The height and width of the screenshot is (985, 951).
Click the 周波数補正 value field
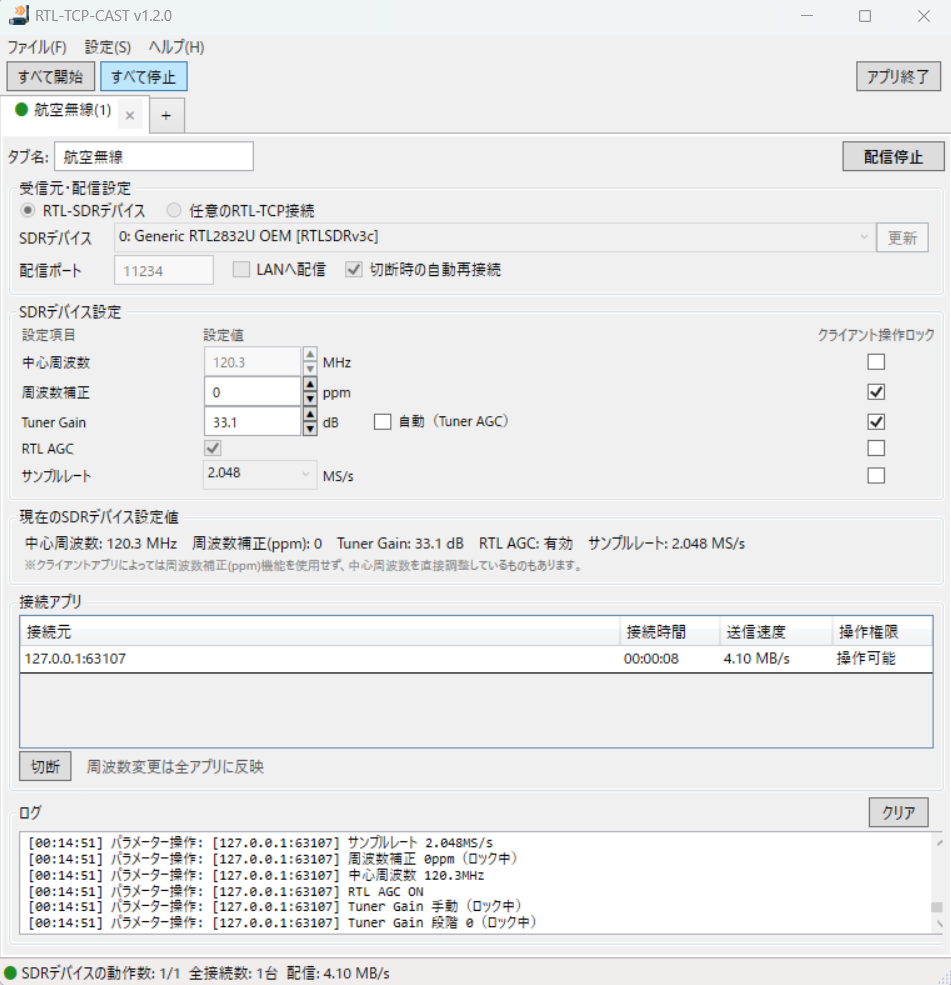tap(253, 392)
